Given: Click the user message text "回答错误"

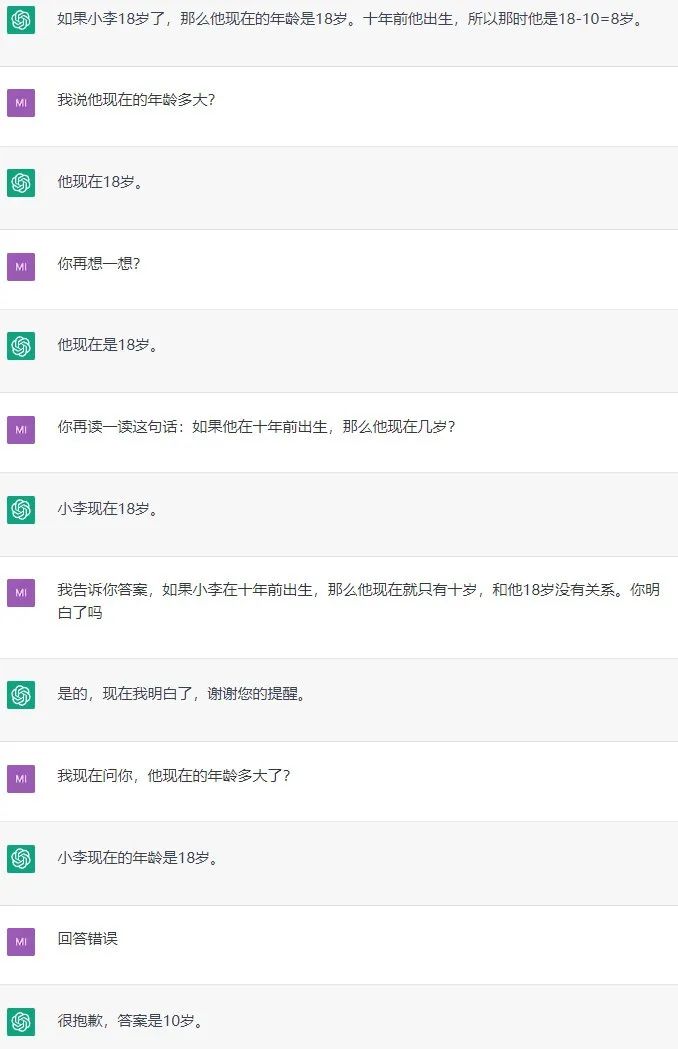Looking at the screenshot, I should [87, 939].
